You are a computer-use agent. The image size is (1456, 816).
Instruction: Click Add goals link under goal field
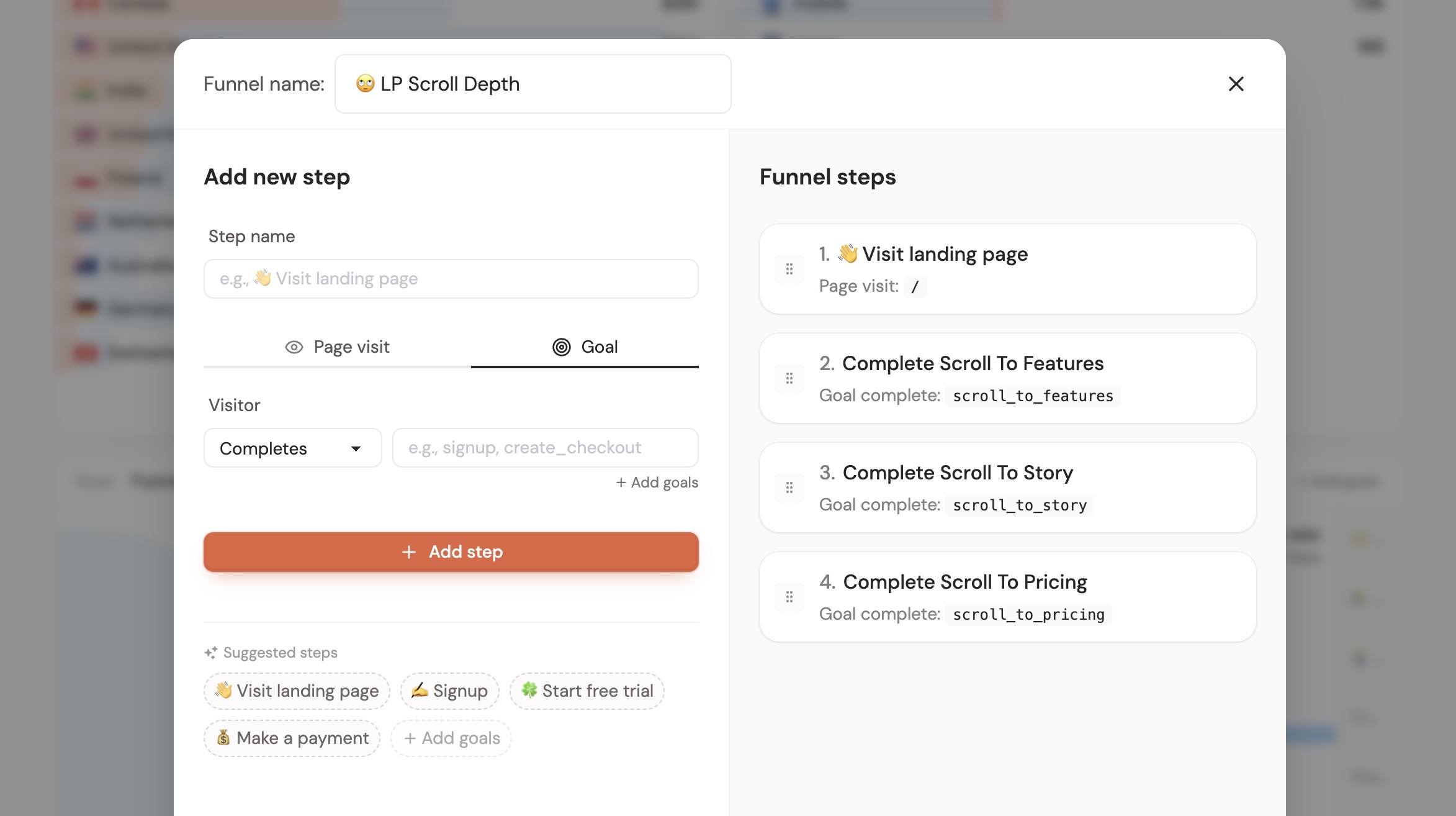[x=657, y=483]
